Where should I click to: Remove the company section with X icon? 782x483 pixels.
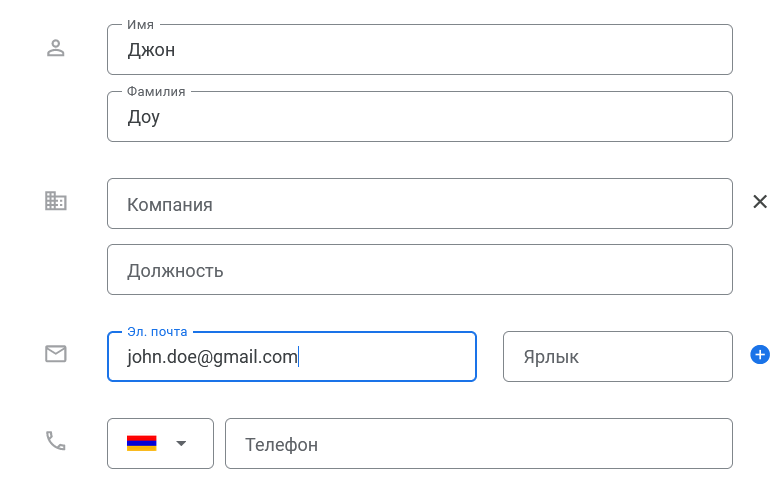760,202
